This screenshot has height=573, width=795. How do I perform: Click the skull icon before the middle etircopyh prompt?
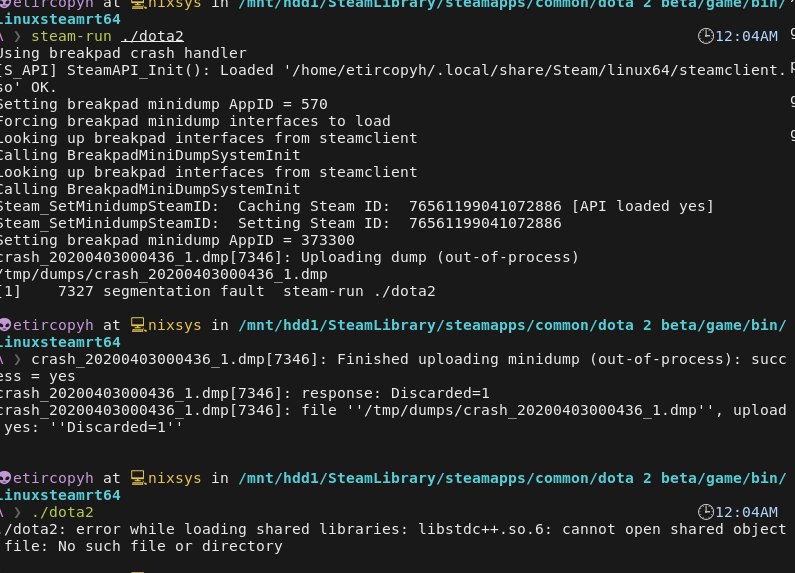pos(5,325)
